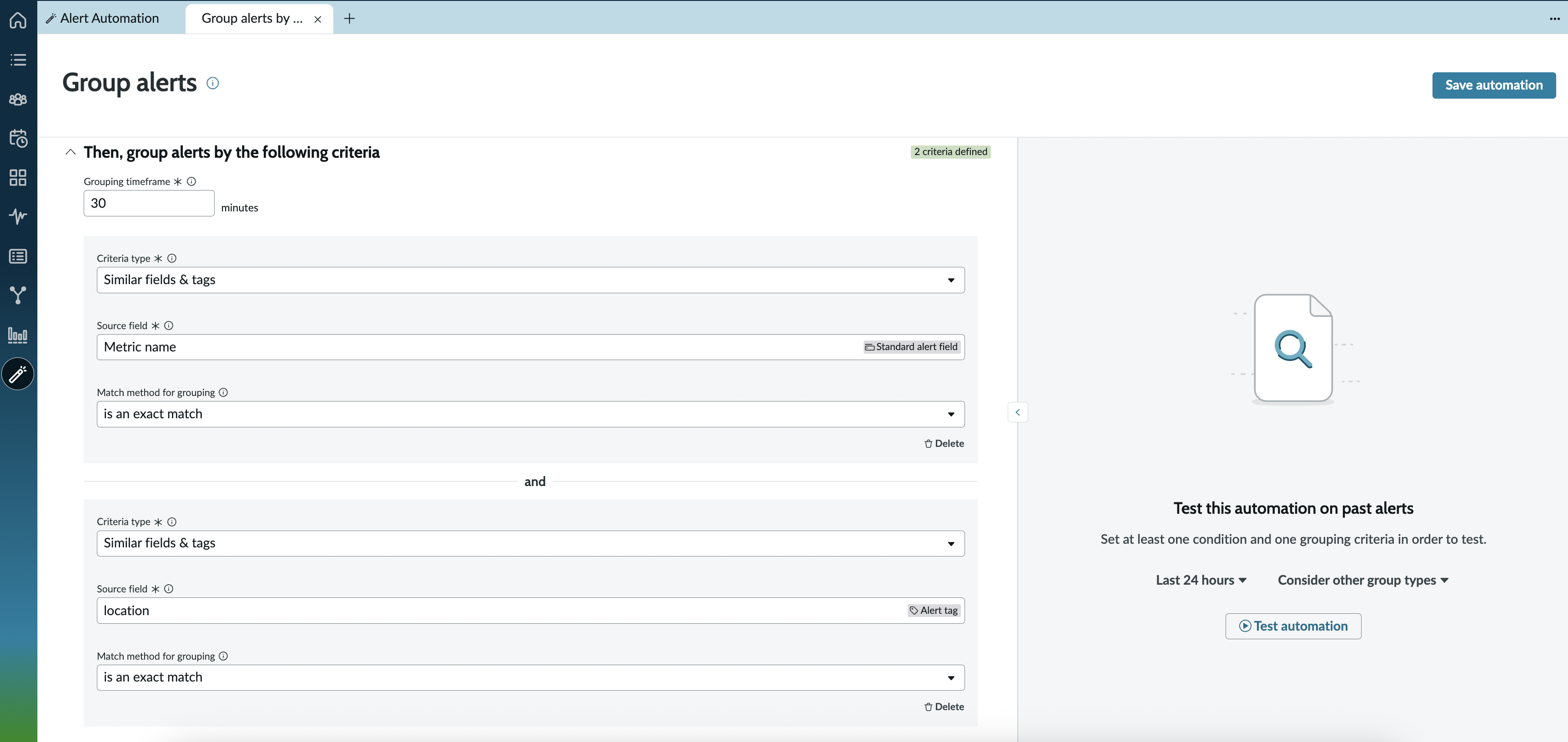Open the Last 24 hours dropdown
The height and width of the screenshot is (742, 1568).
pos(1201,580)
